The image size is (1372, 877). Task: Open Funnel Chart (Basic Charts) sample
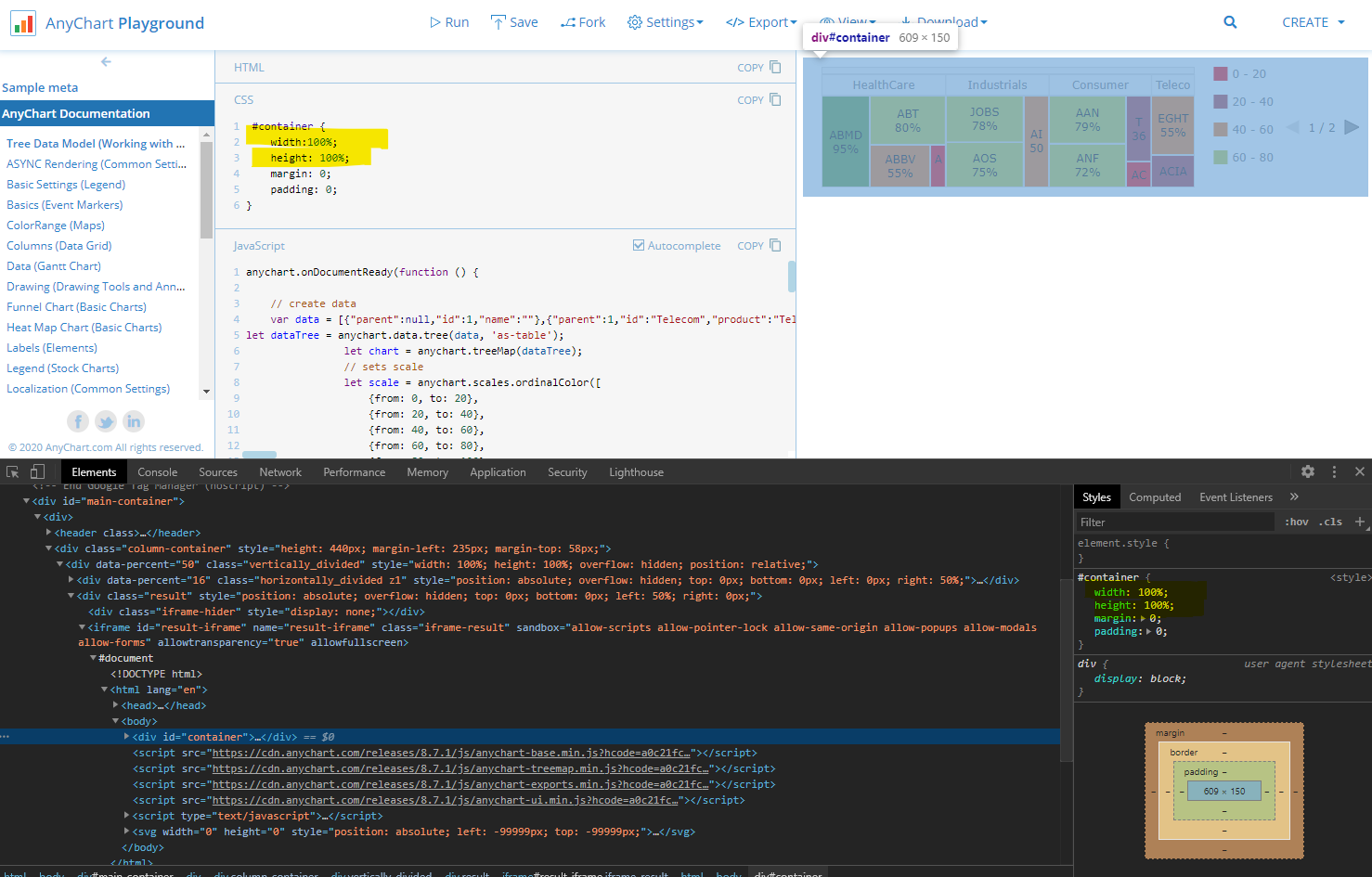click(76, 307)
